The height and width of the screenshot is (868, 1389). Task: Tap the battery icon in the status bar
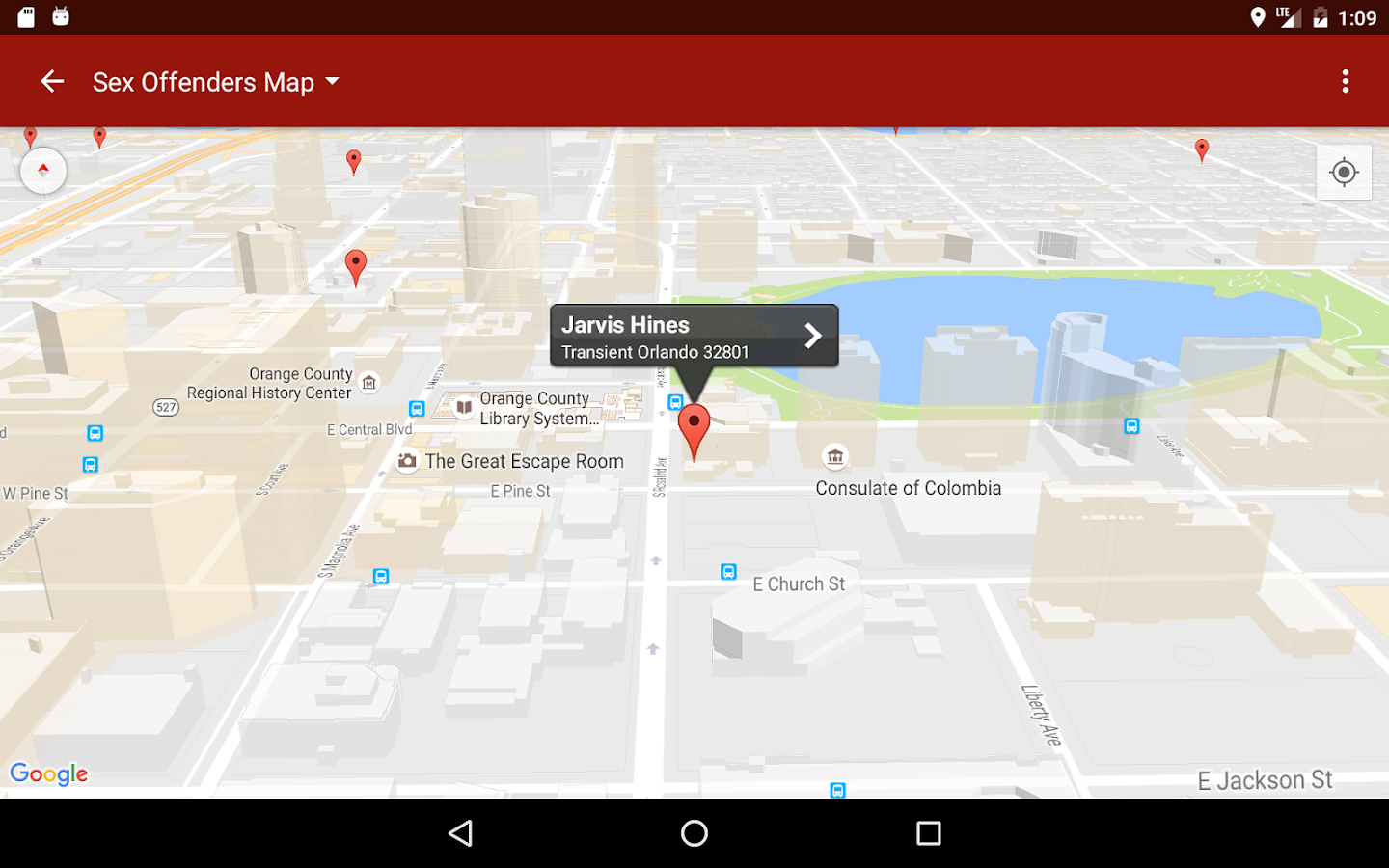(x=1321, y=17)
